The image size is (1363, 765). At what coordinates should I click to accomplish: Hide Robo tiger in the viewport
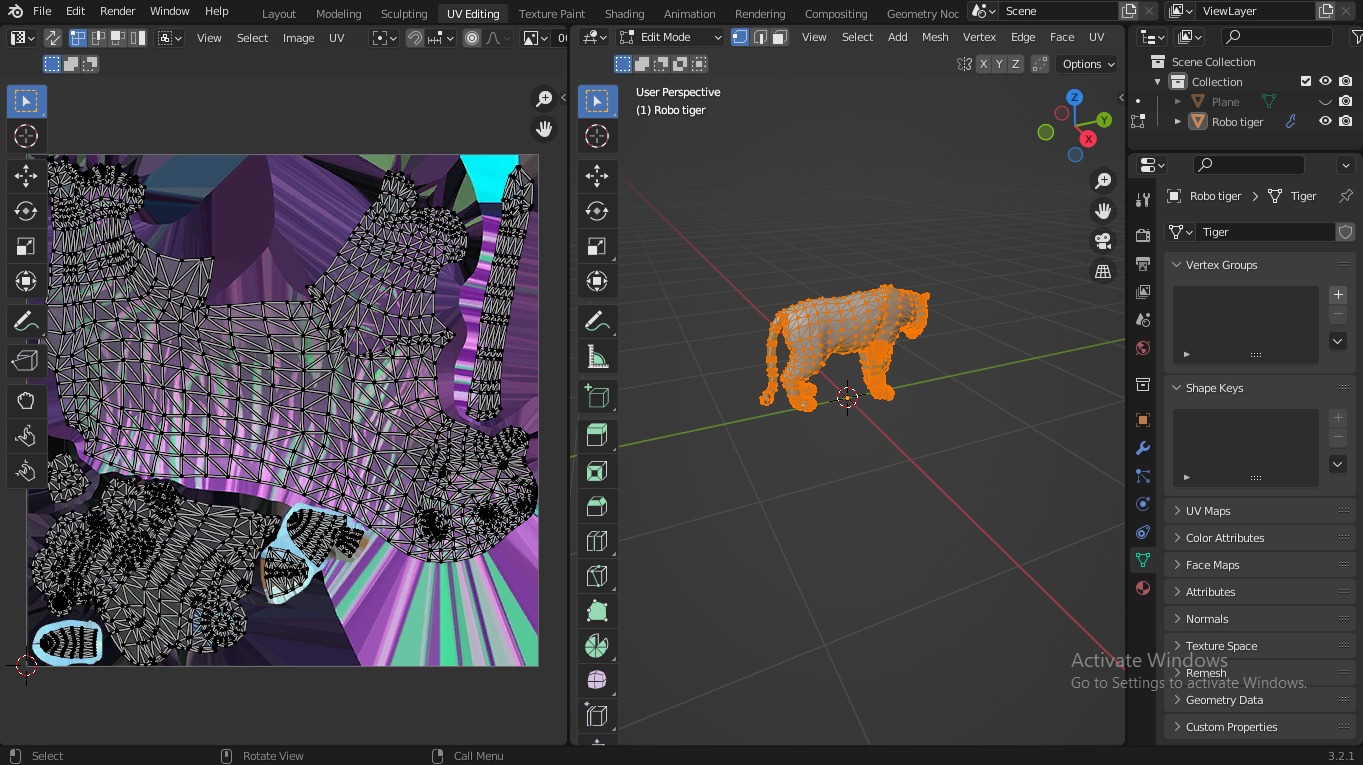(1325, 121)
